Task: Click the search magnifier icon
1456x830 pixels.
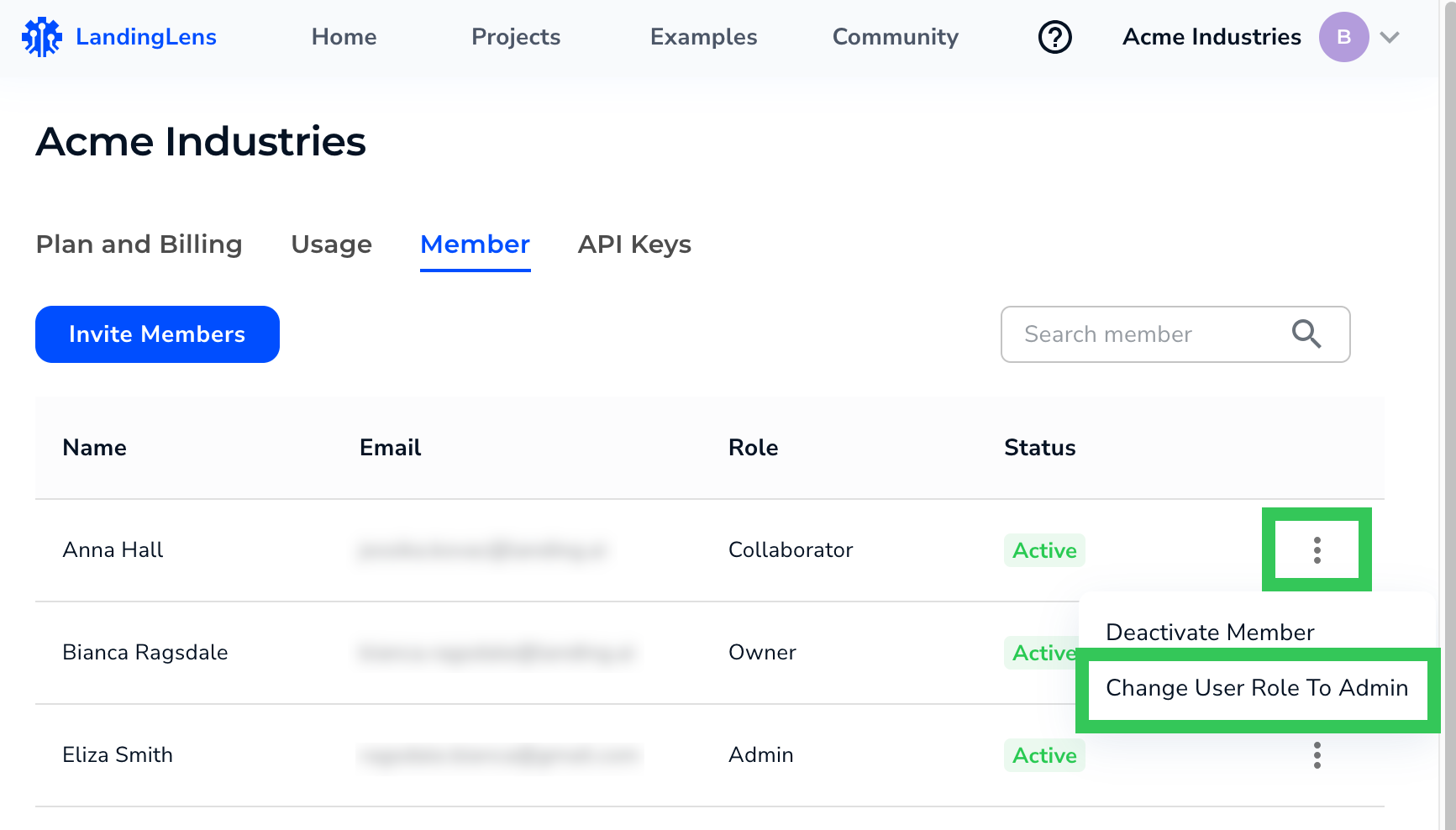Action: [1306, 334]
